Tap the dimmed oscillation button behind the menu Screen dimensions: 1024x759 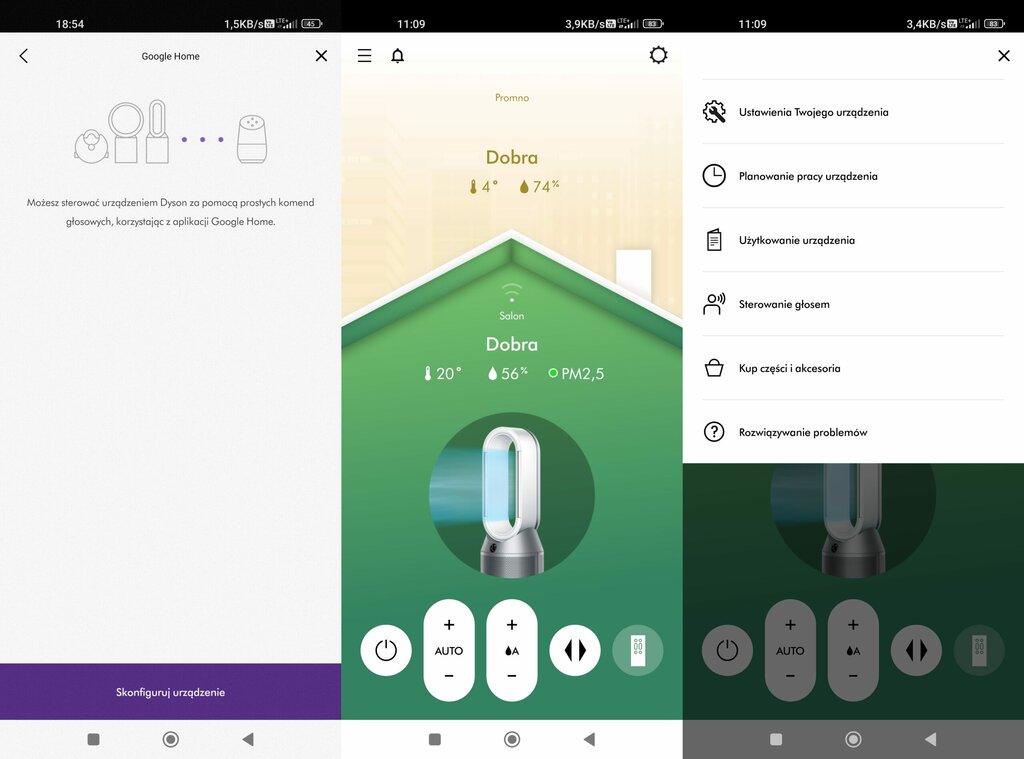point(916,650)
